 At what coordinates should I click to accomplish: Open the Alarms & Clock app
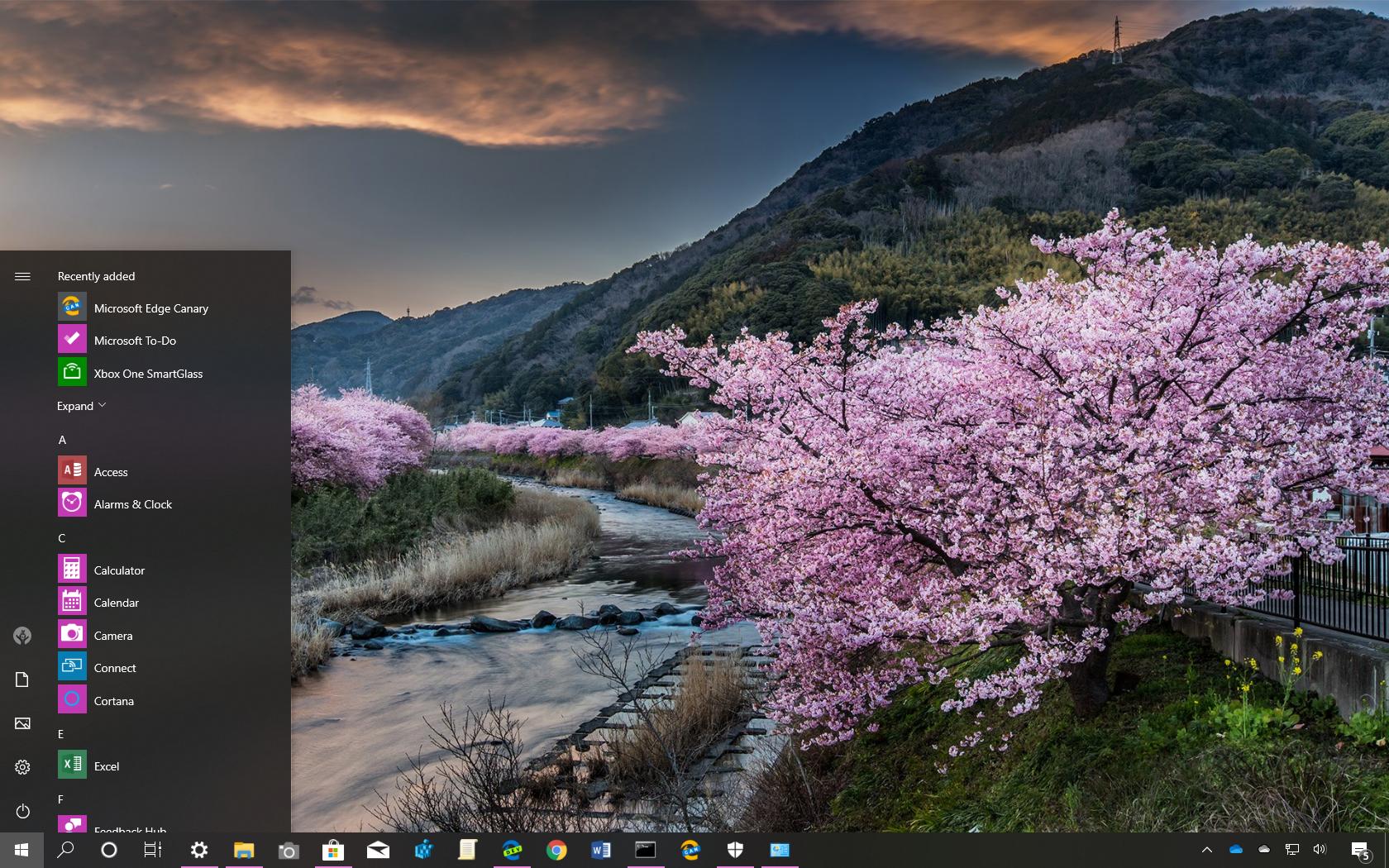pyautogui.click(x=133, y=503)
